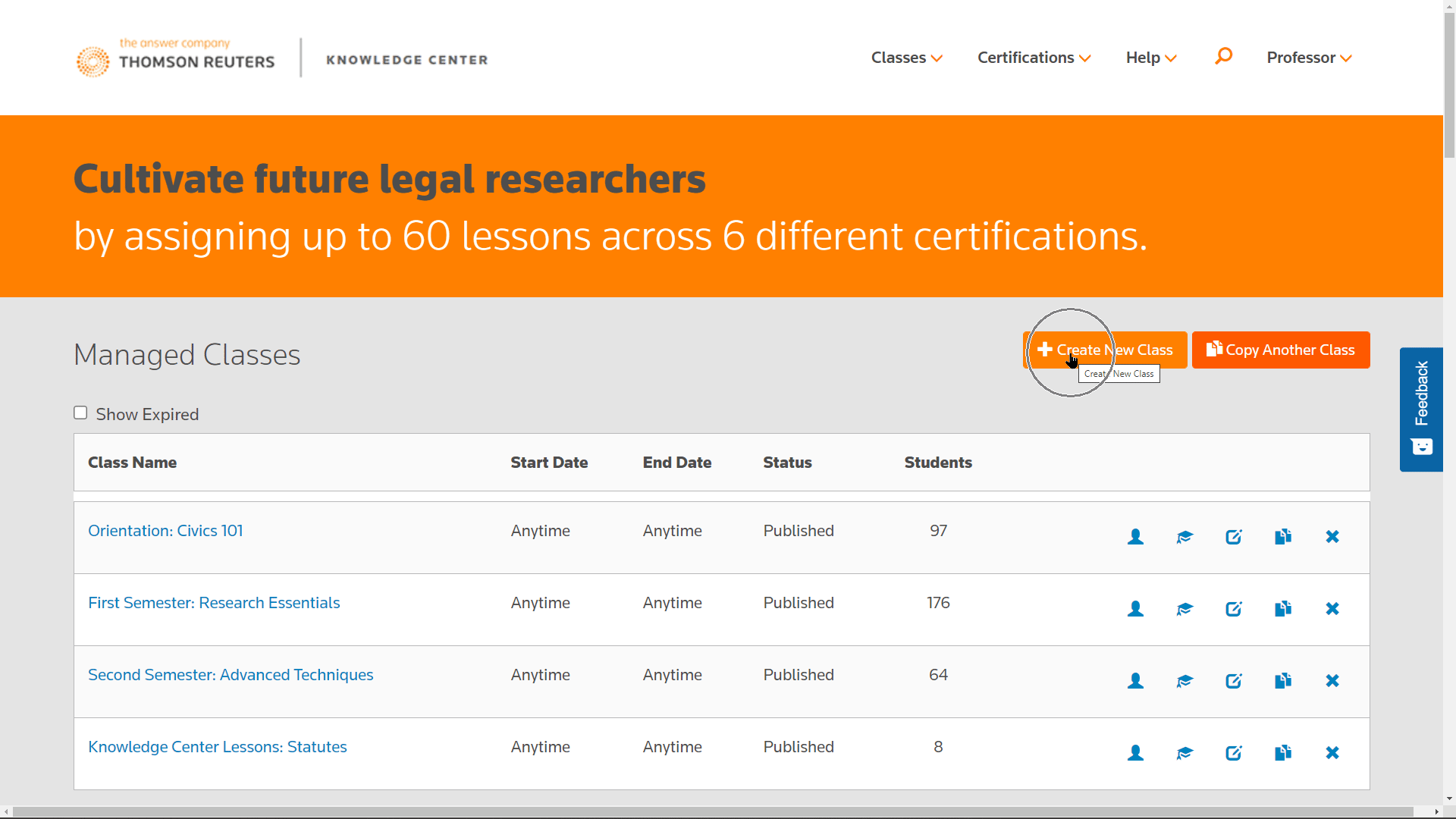Screen dimensions: 1456x819
Task: Expand the Classes dropdown menu
Action: pyautogui.click(x=906, y=58)
